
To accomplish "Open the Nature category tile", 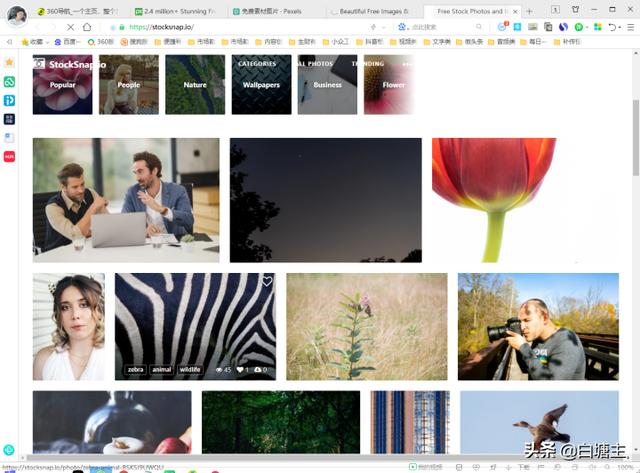I will 195,84.
